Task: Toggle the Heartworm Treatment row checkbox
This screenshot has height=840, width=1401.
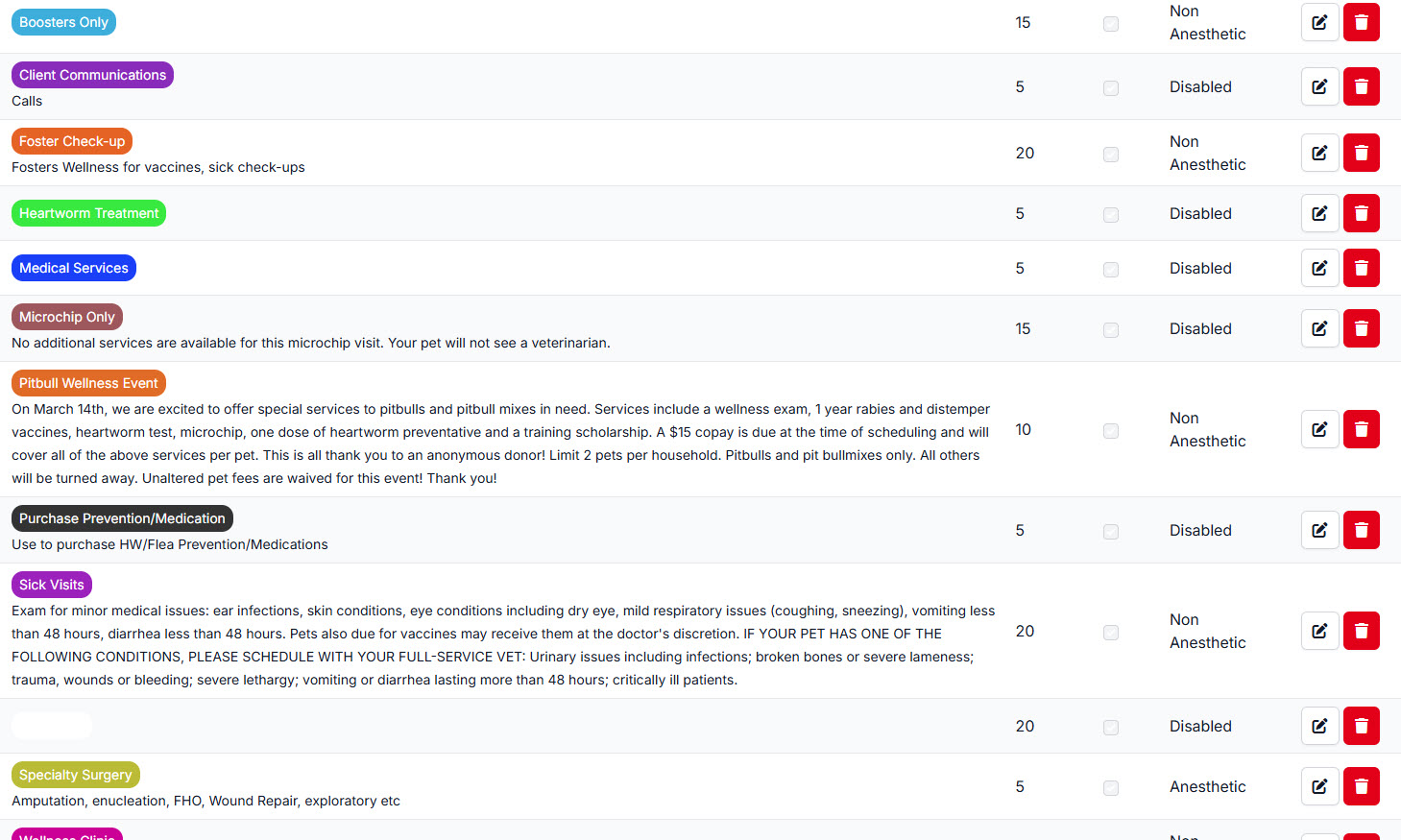Action: pos(1111,215)
